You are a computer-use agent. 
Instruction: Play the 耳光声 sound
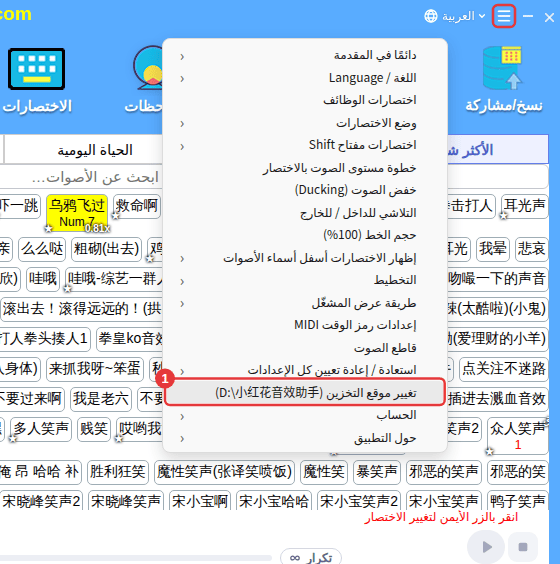coord(524,206)
